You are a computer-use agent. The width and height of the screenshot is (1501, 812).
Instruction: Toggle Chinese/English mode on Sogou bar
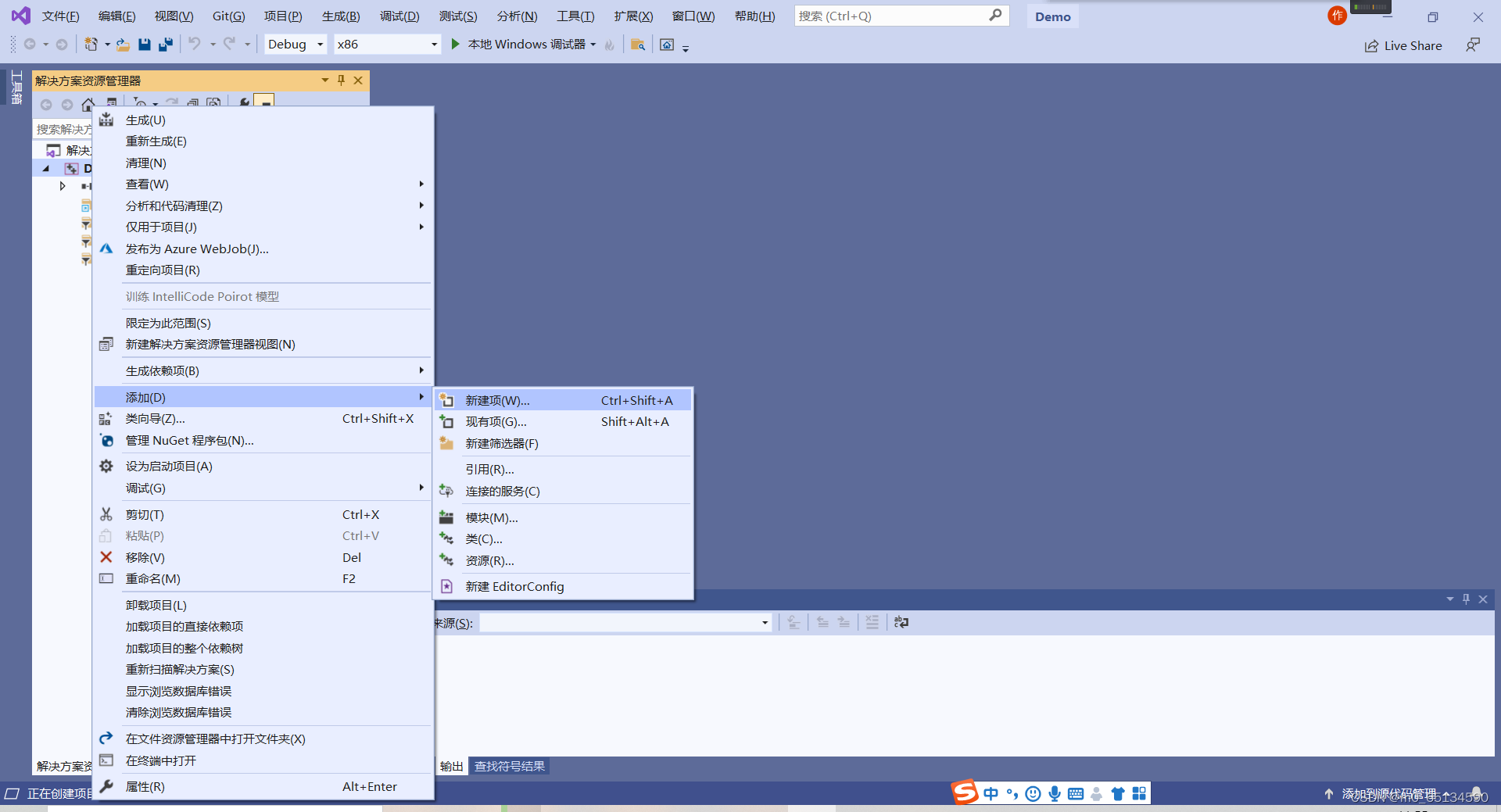[991, 794]
